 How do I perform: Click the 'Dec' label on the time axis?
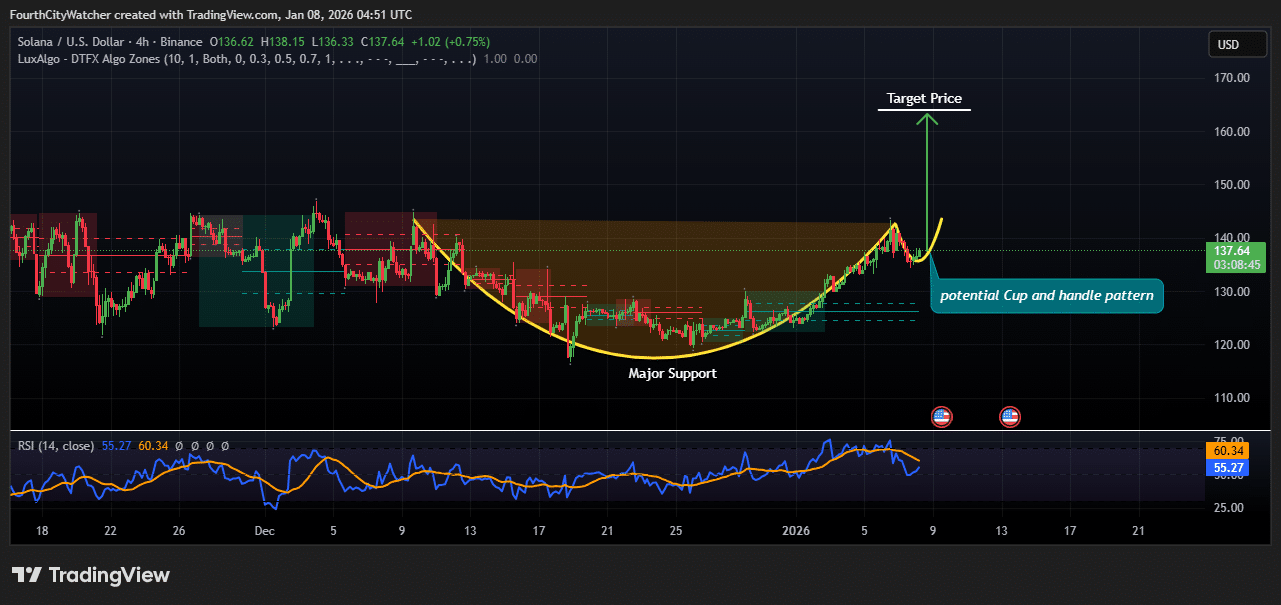(x=265, y=530)
